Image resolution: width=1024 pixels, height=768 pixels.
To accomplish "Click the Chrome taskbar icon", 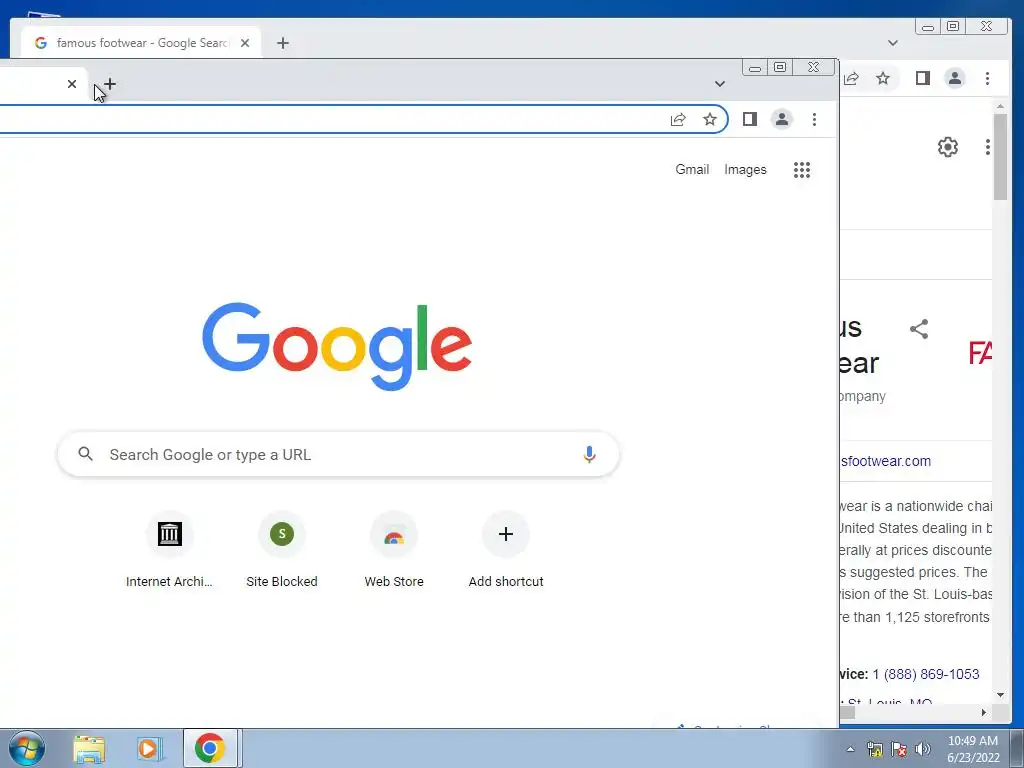I will click(x=210, y=748).
